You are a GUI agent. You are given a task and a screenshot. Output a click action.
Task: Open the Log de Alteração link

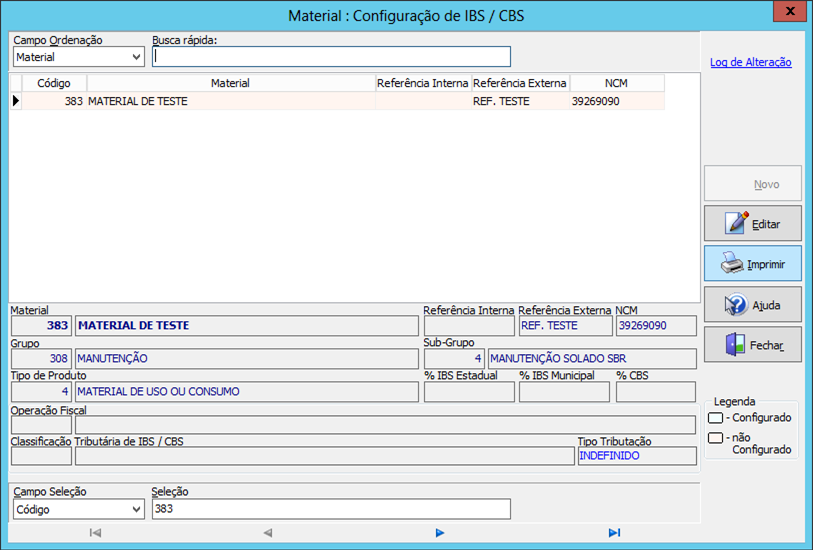tap(750, 62)
